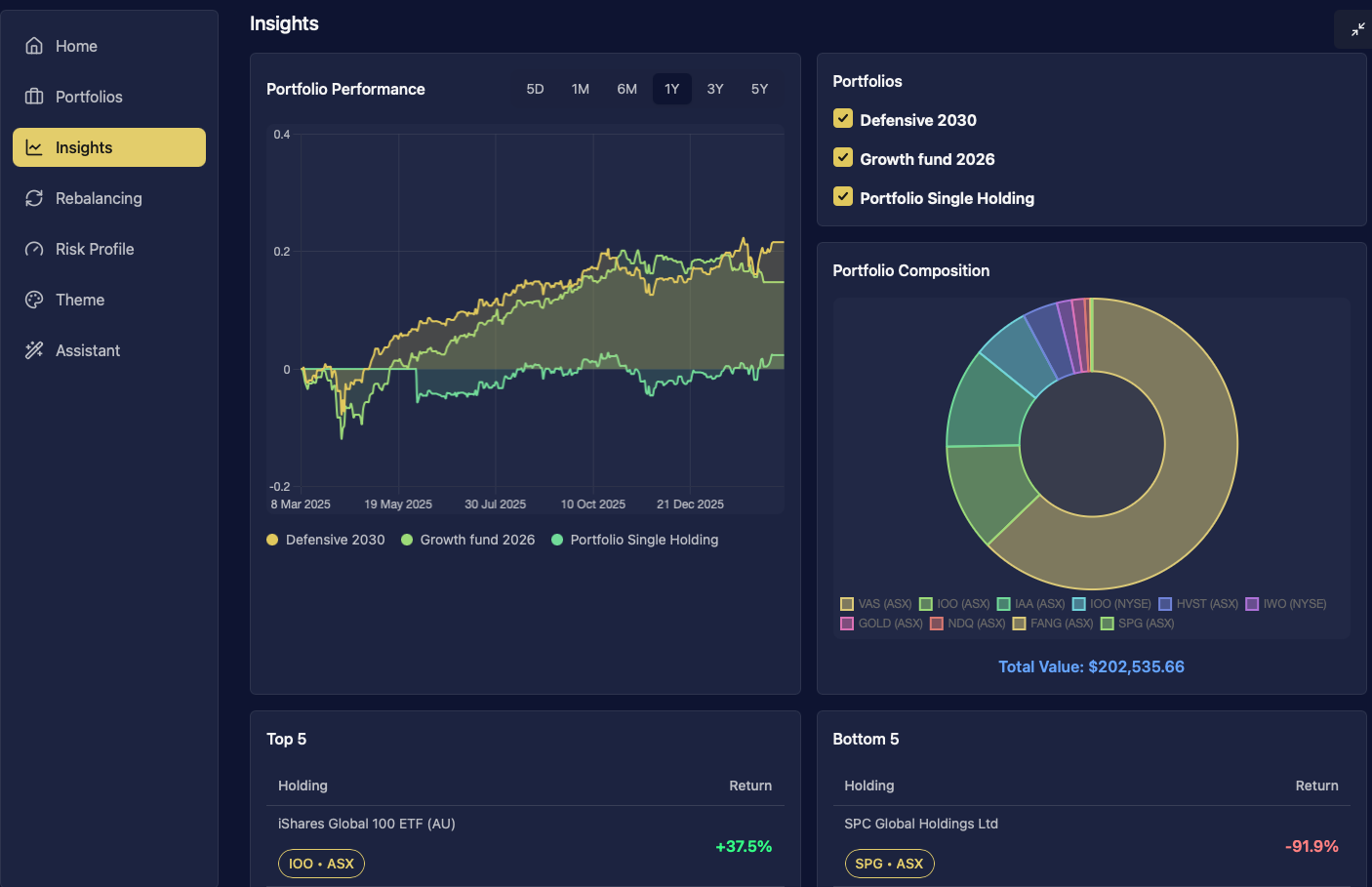
Task: Open the Rebalancing section
Action: click(109, 198)
